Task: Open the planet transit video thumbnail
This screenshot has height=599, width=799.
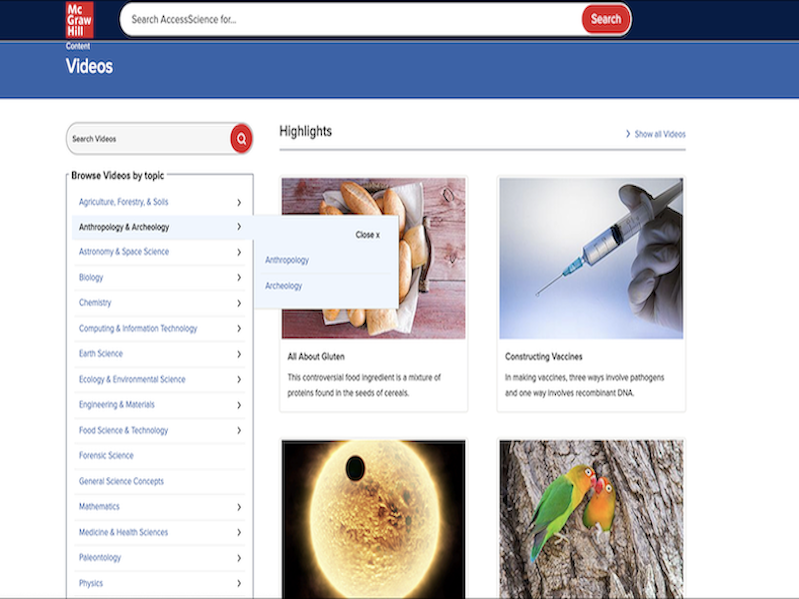Action: click(x=373, y=518)
